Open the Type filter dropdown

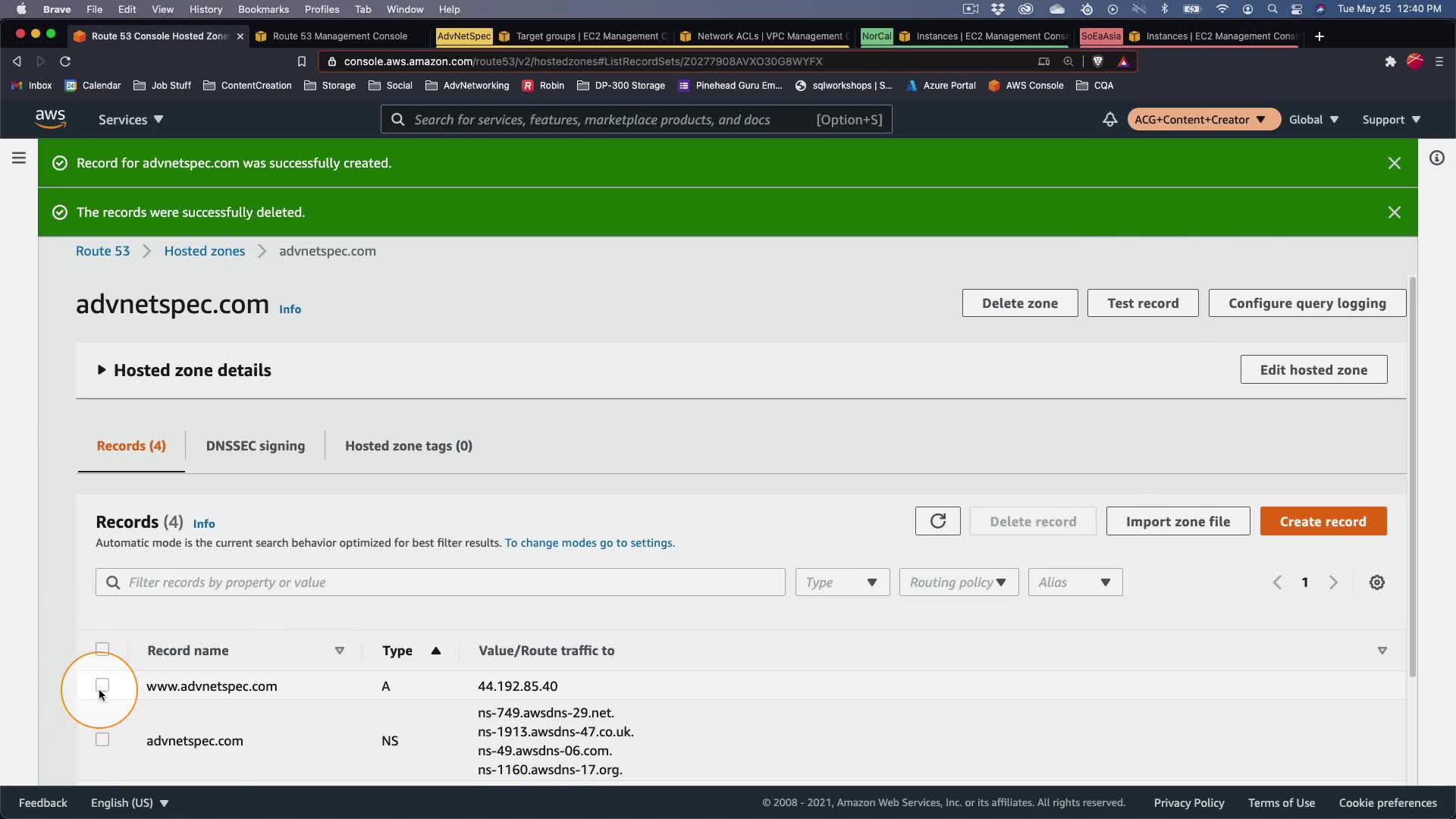pyautogui.click(x=842, y=582)
